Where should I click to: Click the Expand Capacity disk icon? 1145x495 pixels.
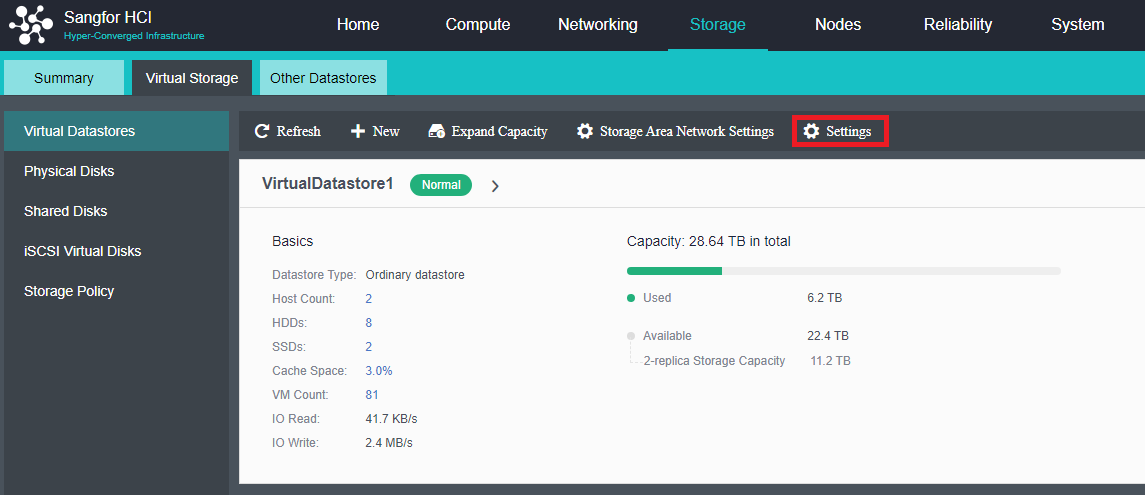click(436, 131)
